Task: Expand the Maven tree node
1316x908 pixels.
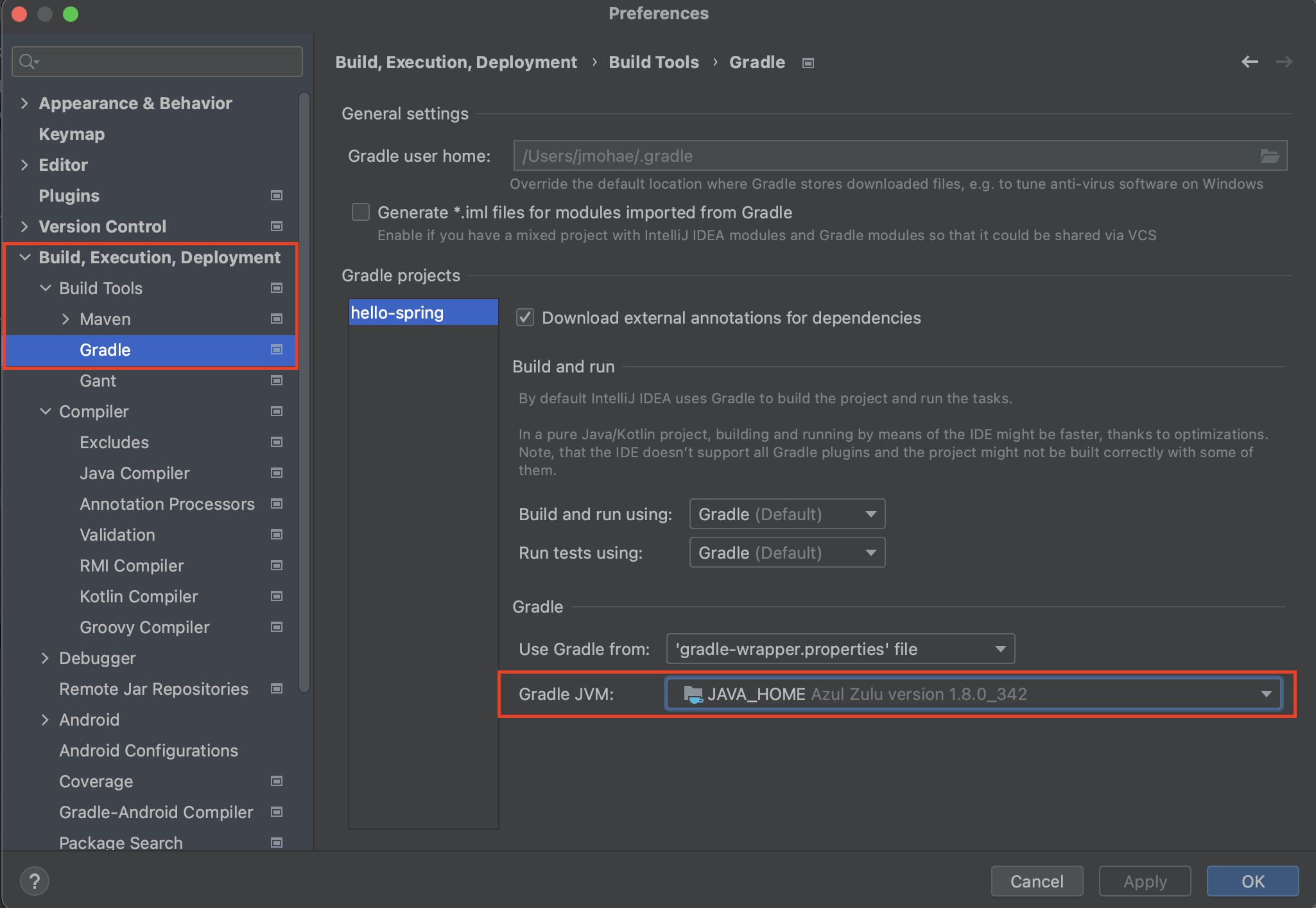Action: 65,319
